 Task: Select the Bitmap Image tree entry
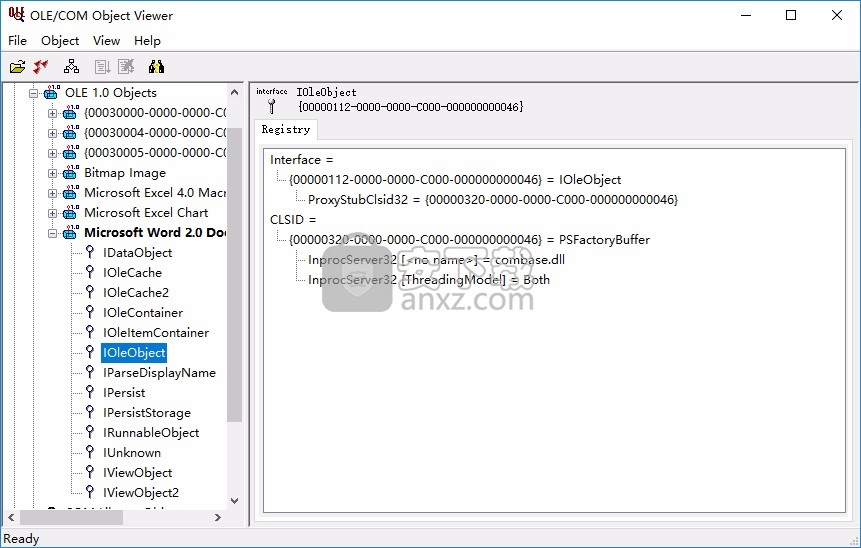(x=125, y=172)
